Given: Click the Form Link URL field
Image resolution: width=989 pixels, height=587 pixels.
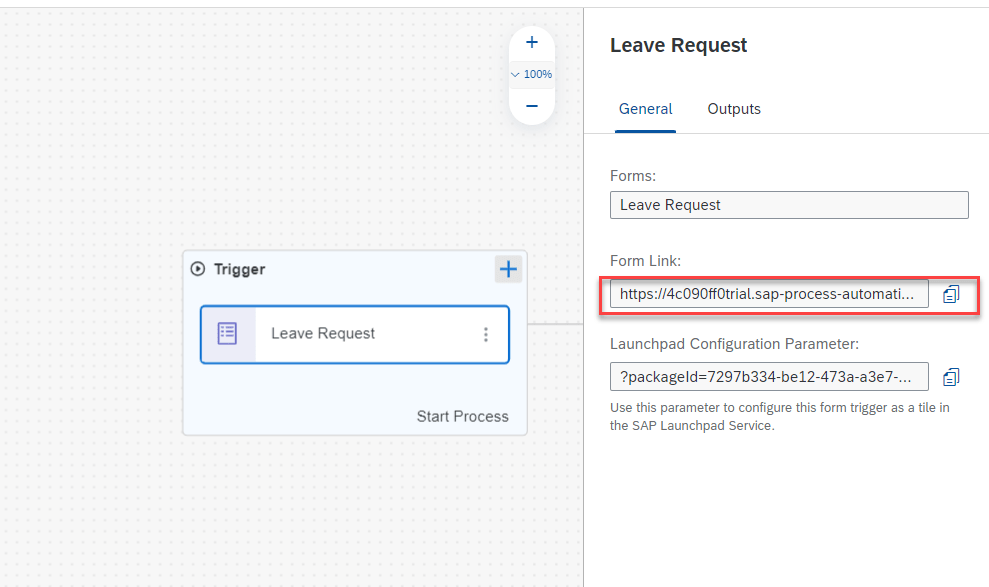Looking at the screenshot, I should click(x=768, y=294).
